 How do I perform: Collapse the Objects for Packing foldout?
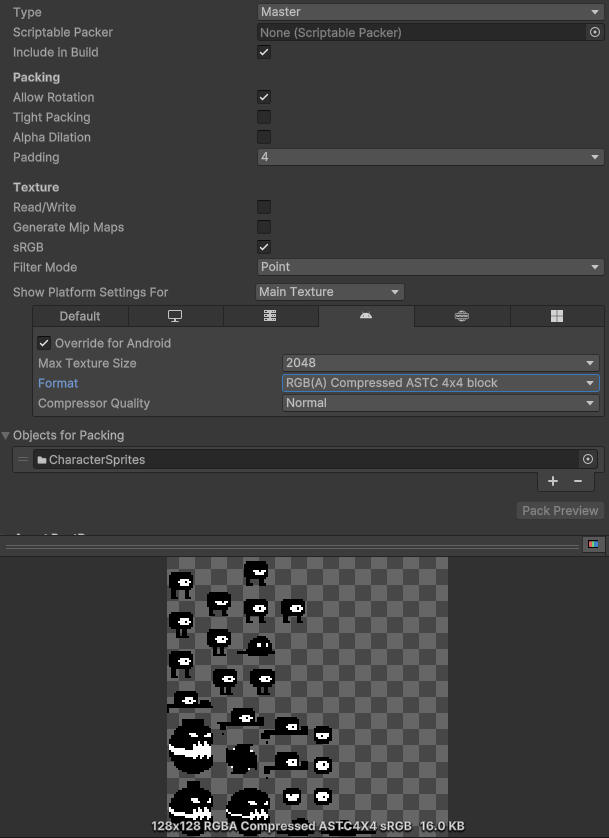point(6,436)
